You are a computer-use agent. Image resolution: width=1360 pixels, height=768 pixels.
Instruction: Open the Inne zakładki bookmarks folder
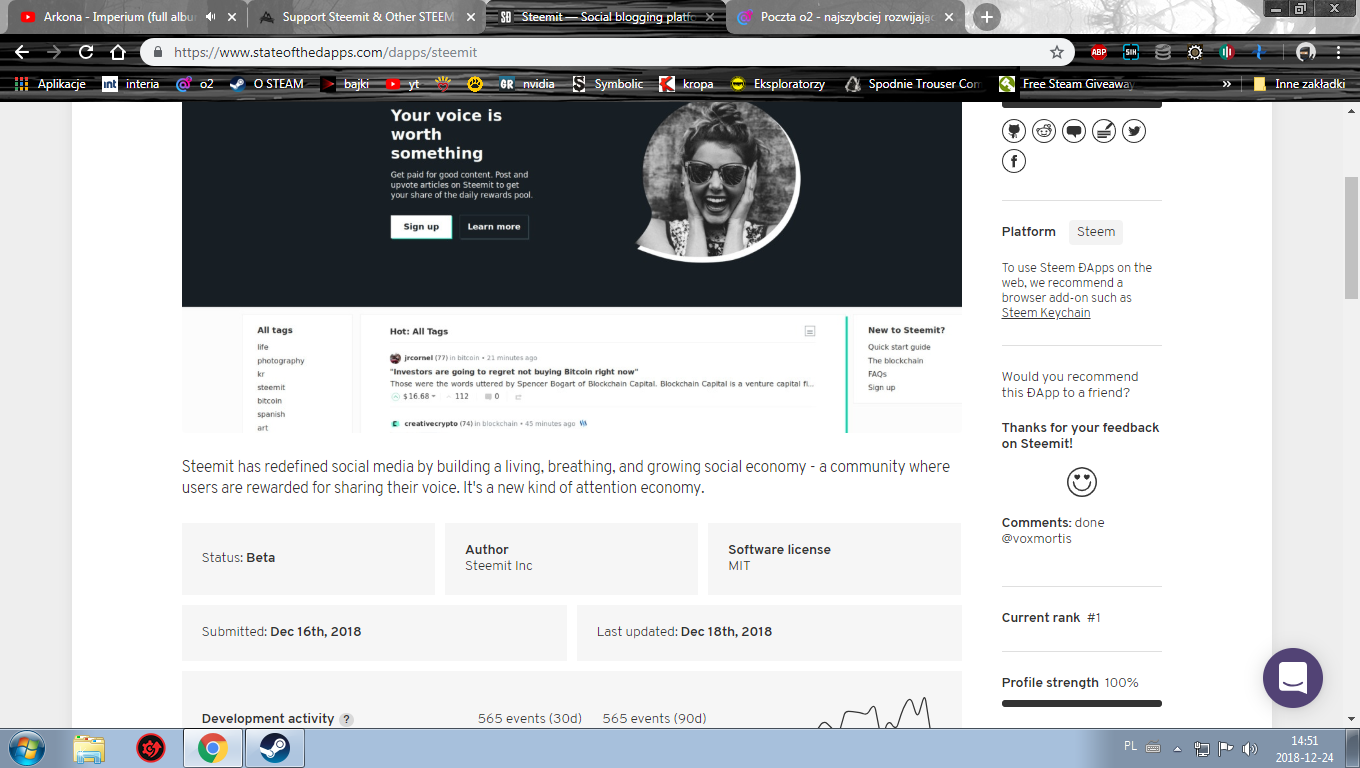1299,84
